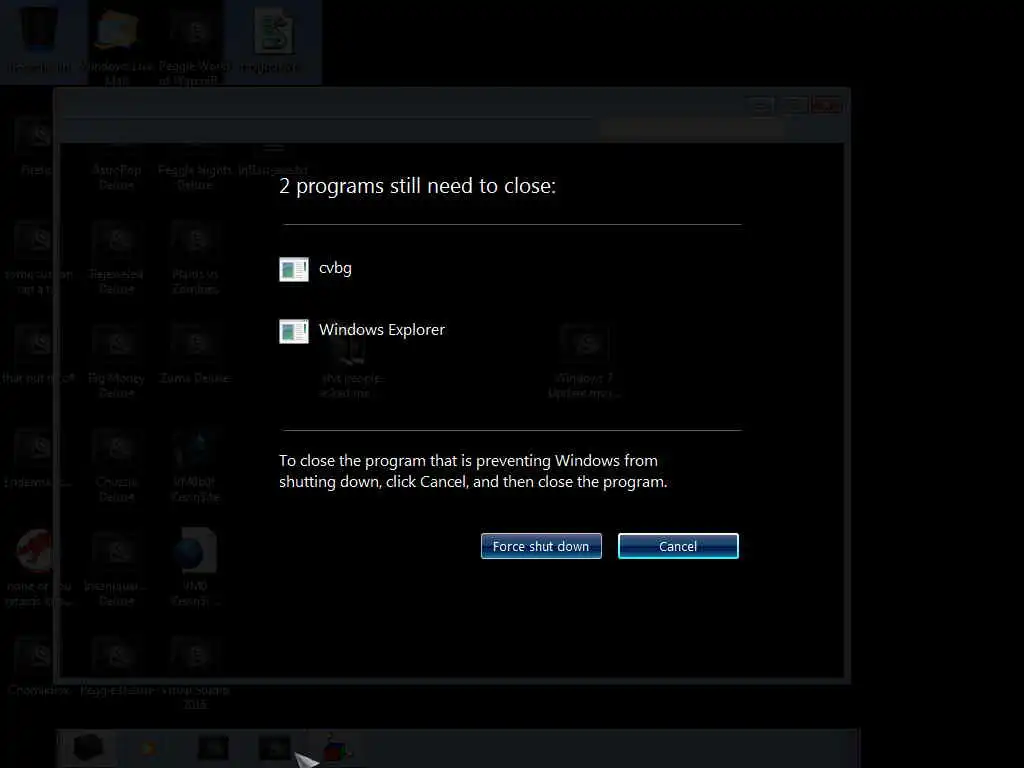Open the dimmed Big Money Deluxe desktop icon
This screenshot has width=1024, height=768.
pyautogui.click(x=116, y=362)
